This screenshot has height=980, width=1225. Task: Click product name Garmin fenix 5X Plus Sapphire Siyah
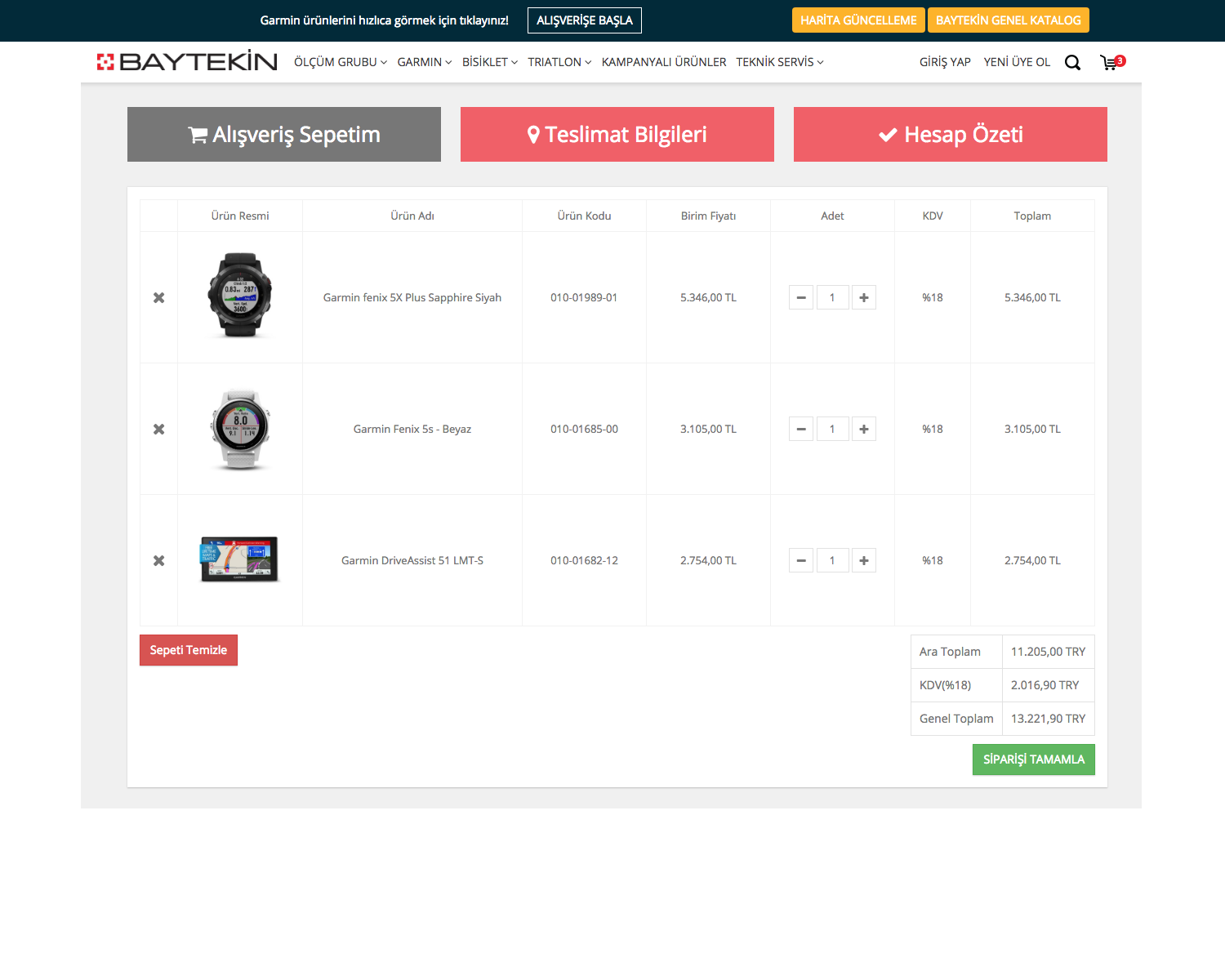(x=412, y=297)
